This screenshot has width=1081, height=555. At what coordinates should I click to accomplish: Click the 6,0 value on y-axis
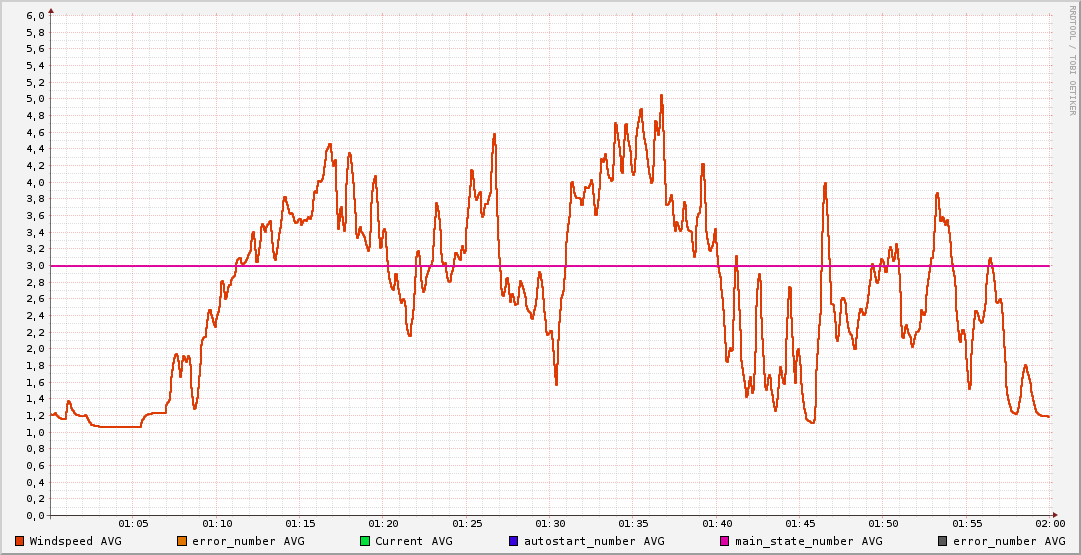pyautogui.click(x=34, y=15)
